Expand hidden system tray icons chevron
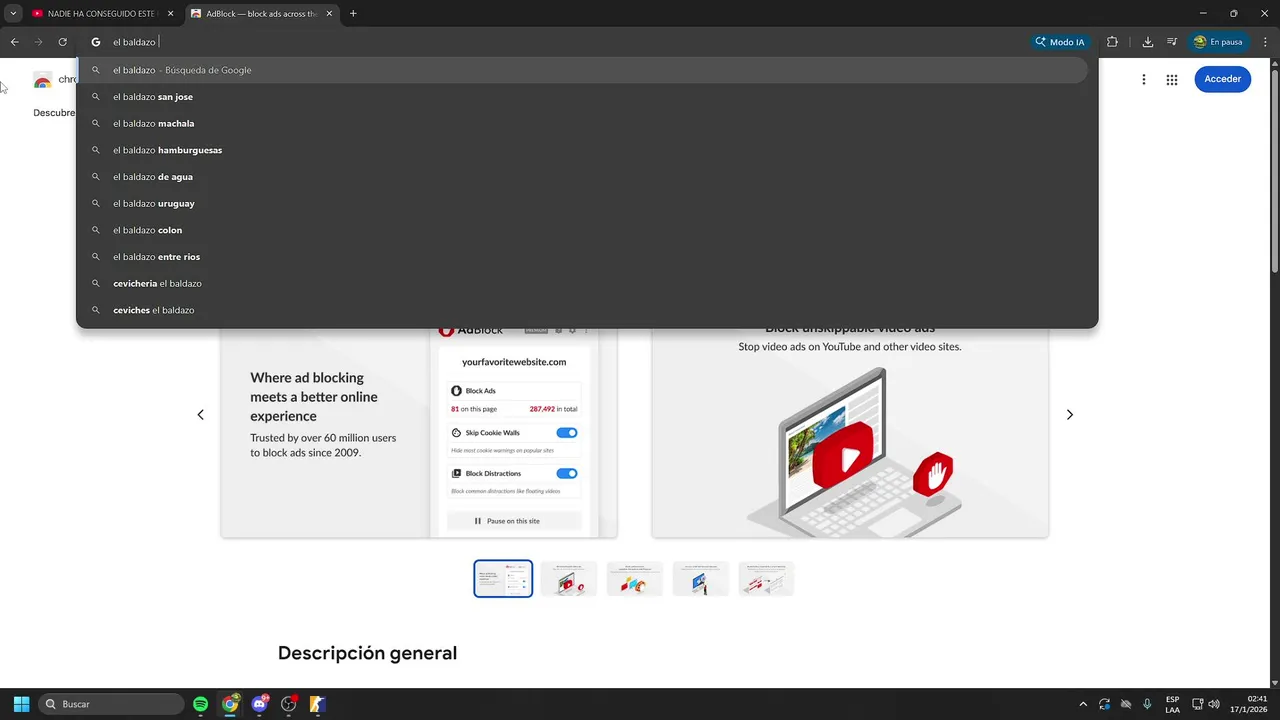This screenshot has width=1280, height=720. point(1083,704)
